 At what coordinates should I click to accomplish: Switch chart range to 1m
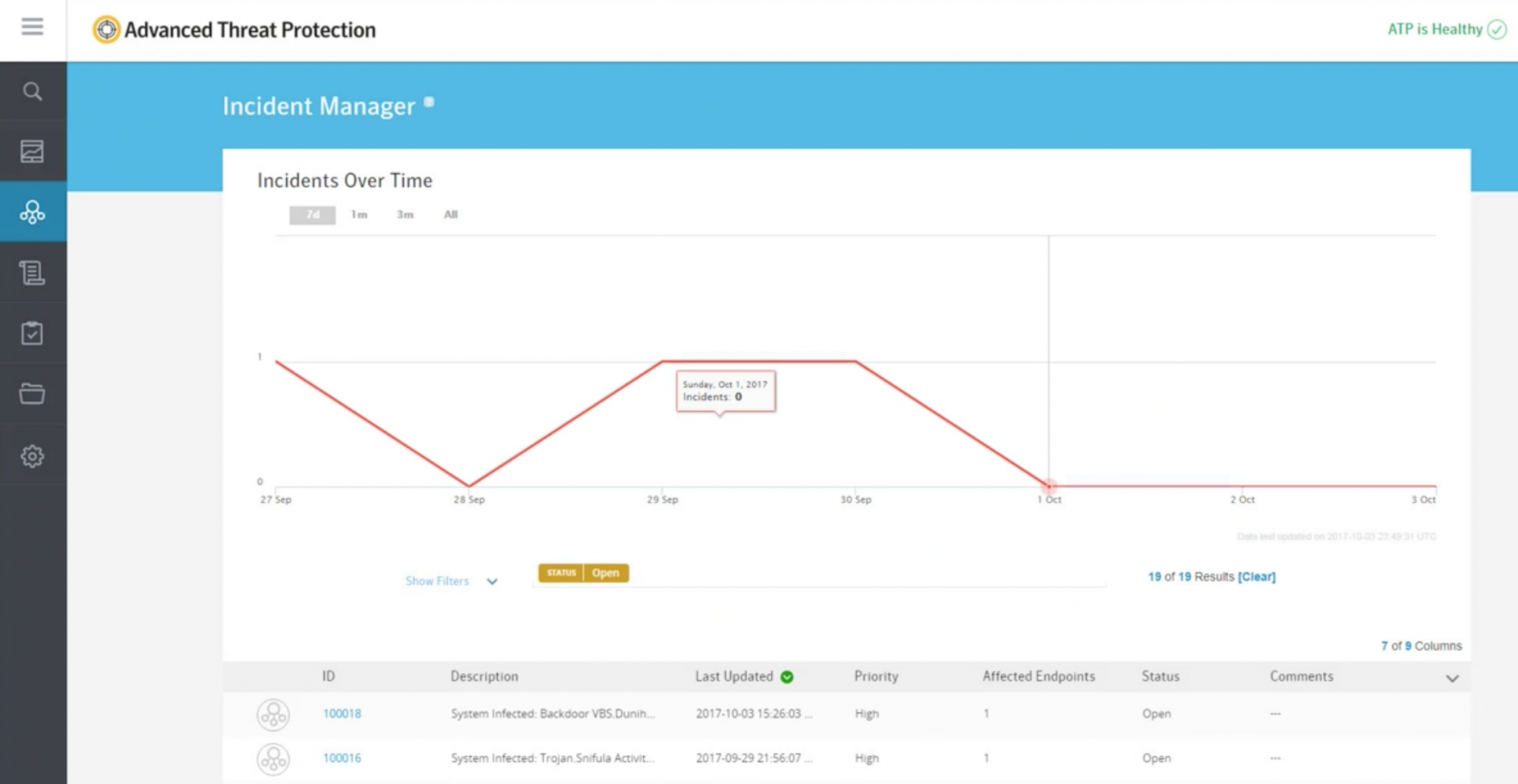(359, 215)
